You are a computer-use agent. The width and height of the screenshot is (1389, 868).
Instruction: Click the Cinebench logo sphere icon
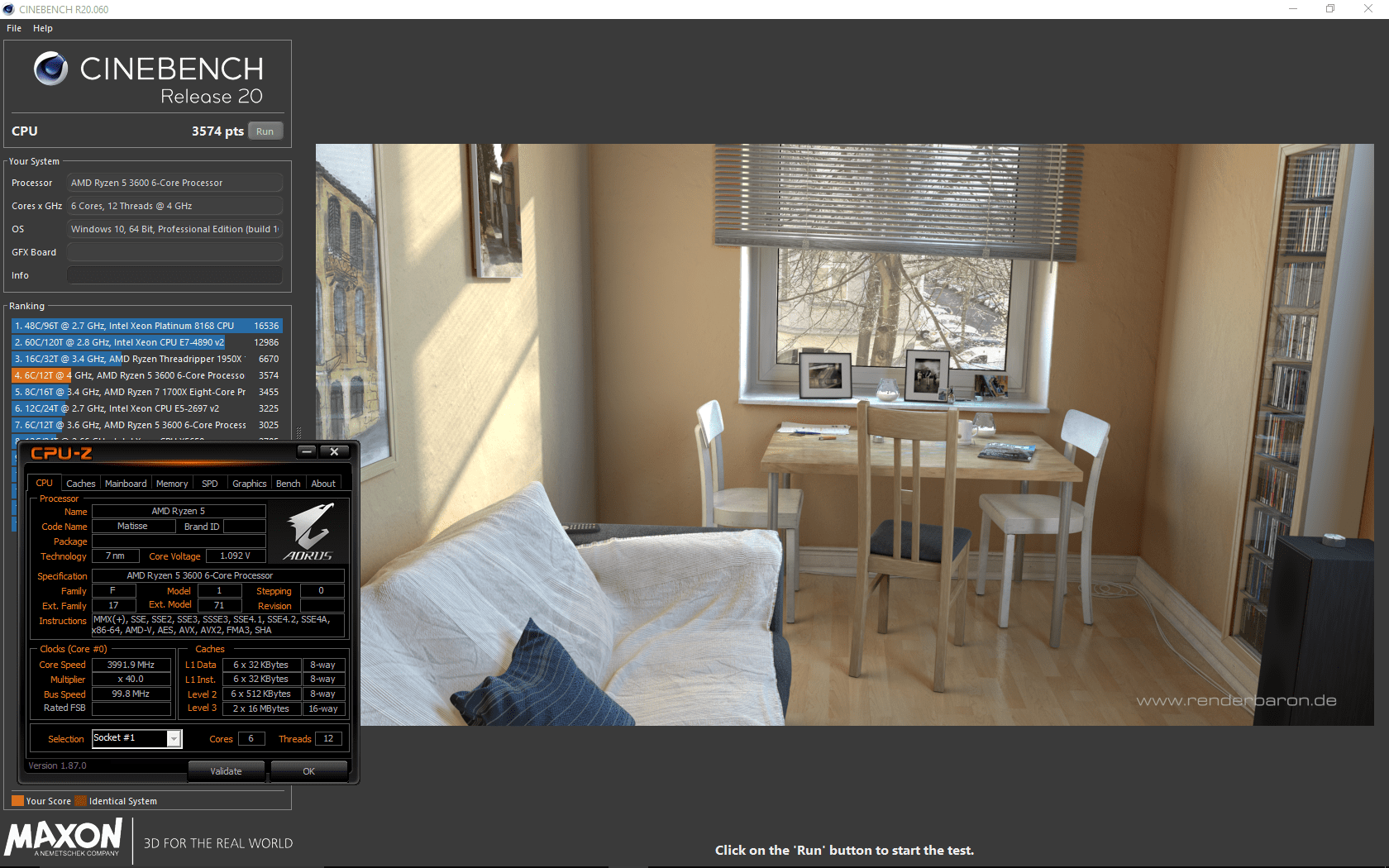click(x=50, y=69)
